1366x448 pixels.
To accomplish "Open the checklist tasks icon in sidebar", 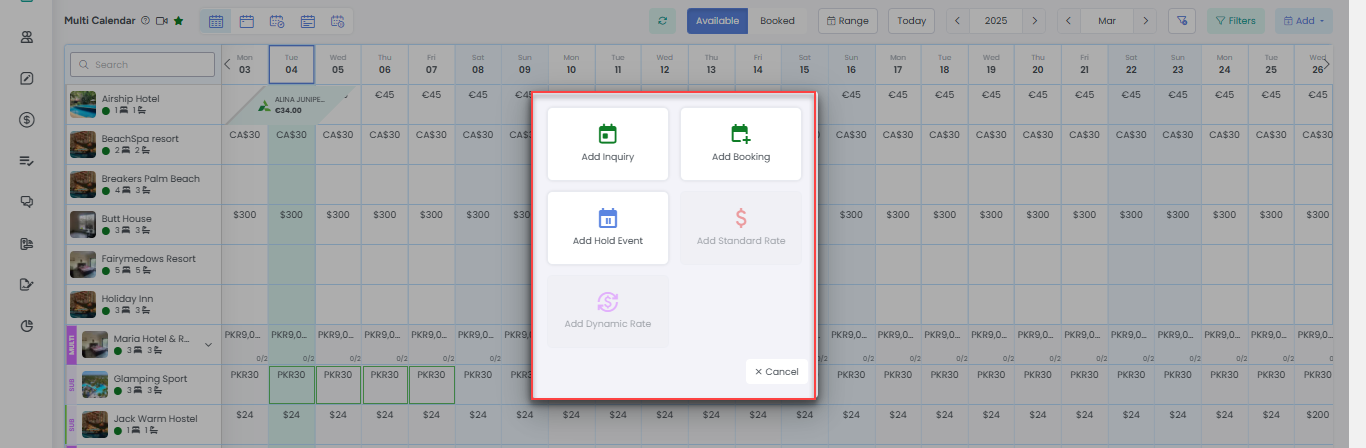I will click(27, 161).
